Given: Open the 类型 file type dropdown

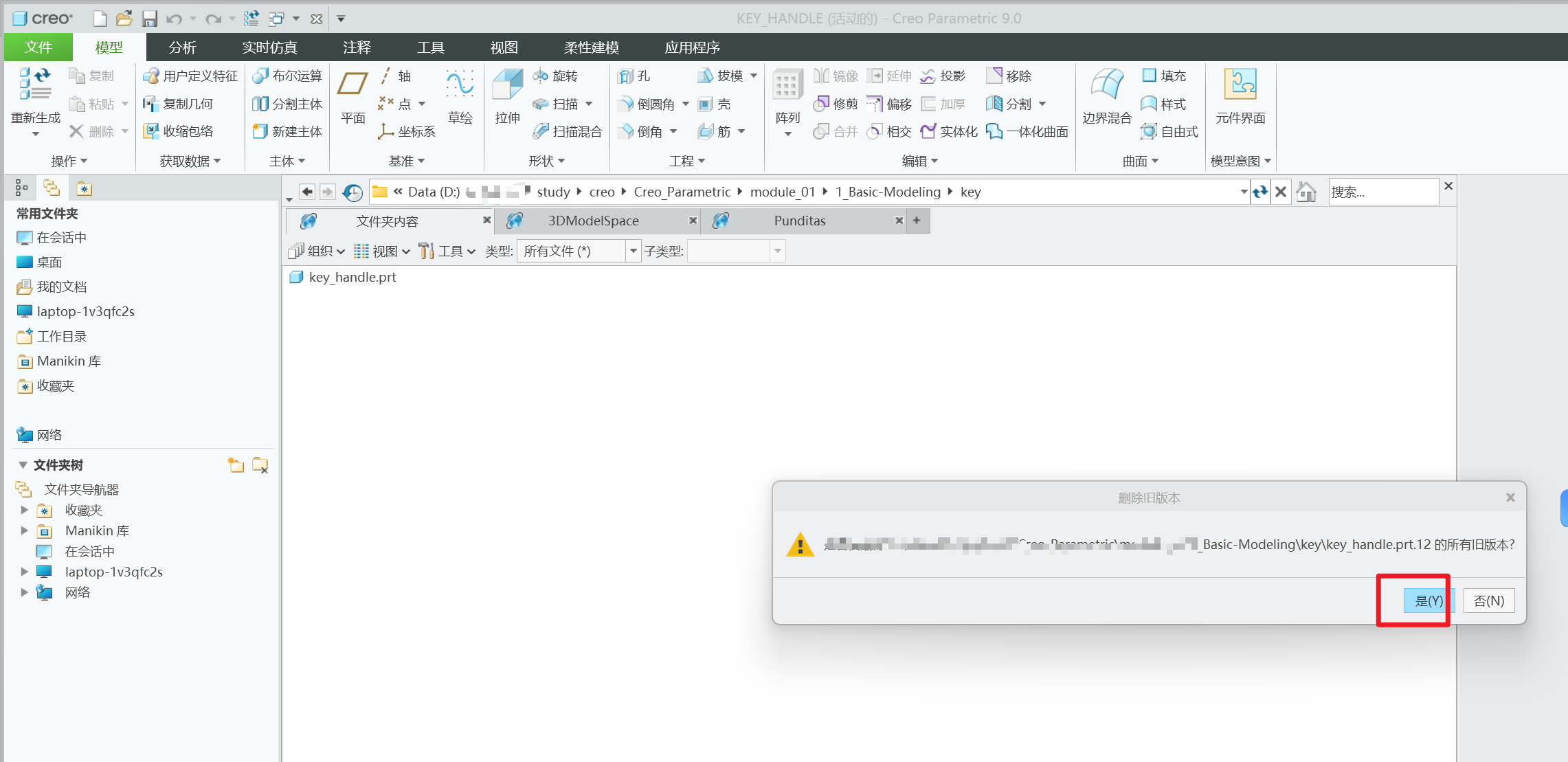Looking at the screenshot, I should pos(633,251).
